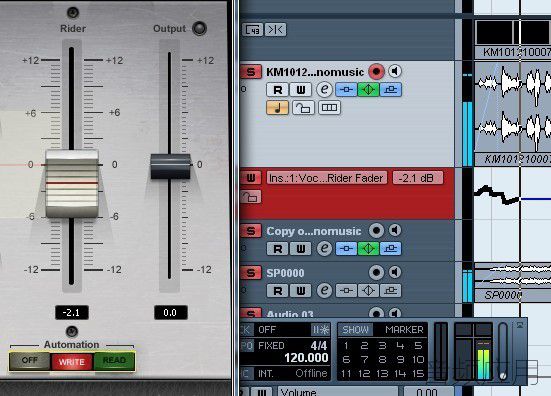Set plugin Automation to READ
Image resolution: width=551 pixels, height=396 pixels.
(114, 361)
